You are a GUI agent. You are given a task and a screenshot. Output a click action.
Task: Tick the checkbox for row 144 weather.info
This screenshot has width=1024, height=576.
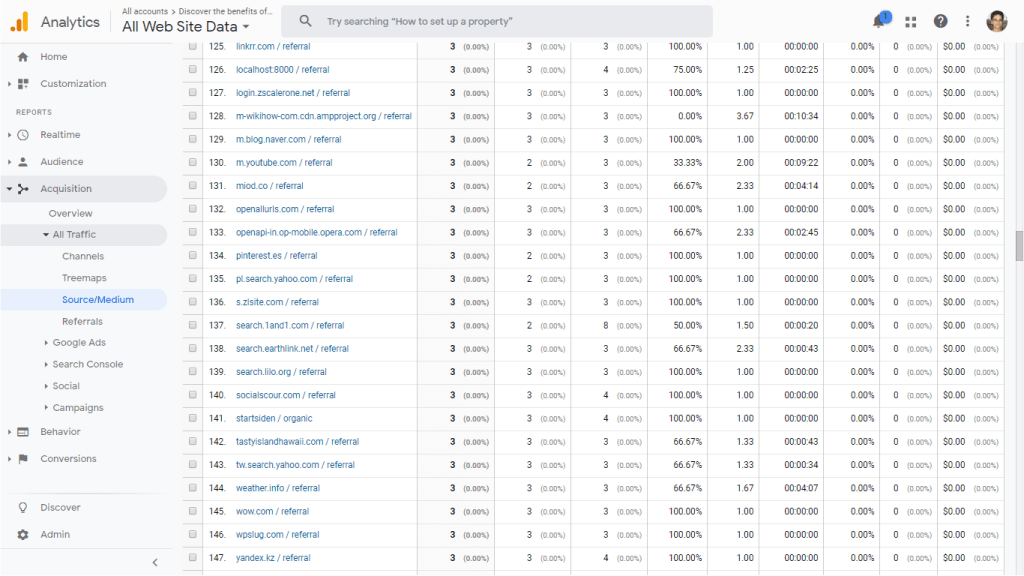[193, 488]
